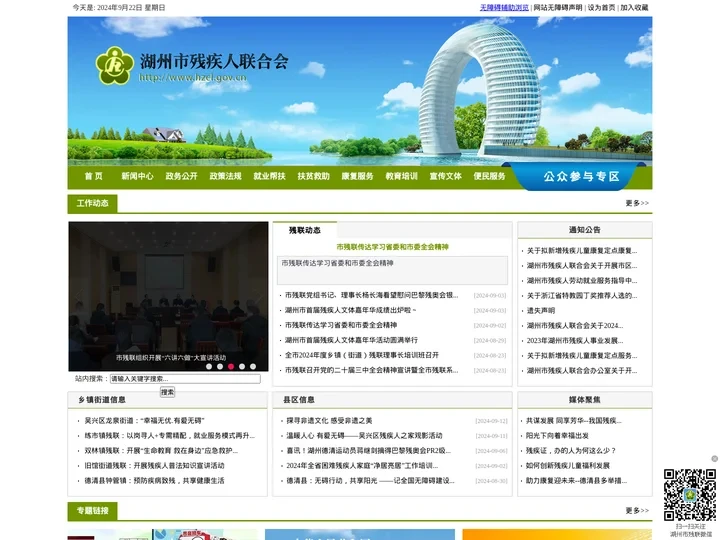Open the 政务公开 menu
The width and height of the screenshot is (720, 540).
coord(181,176)
